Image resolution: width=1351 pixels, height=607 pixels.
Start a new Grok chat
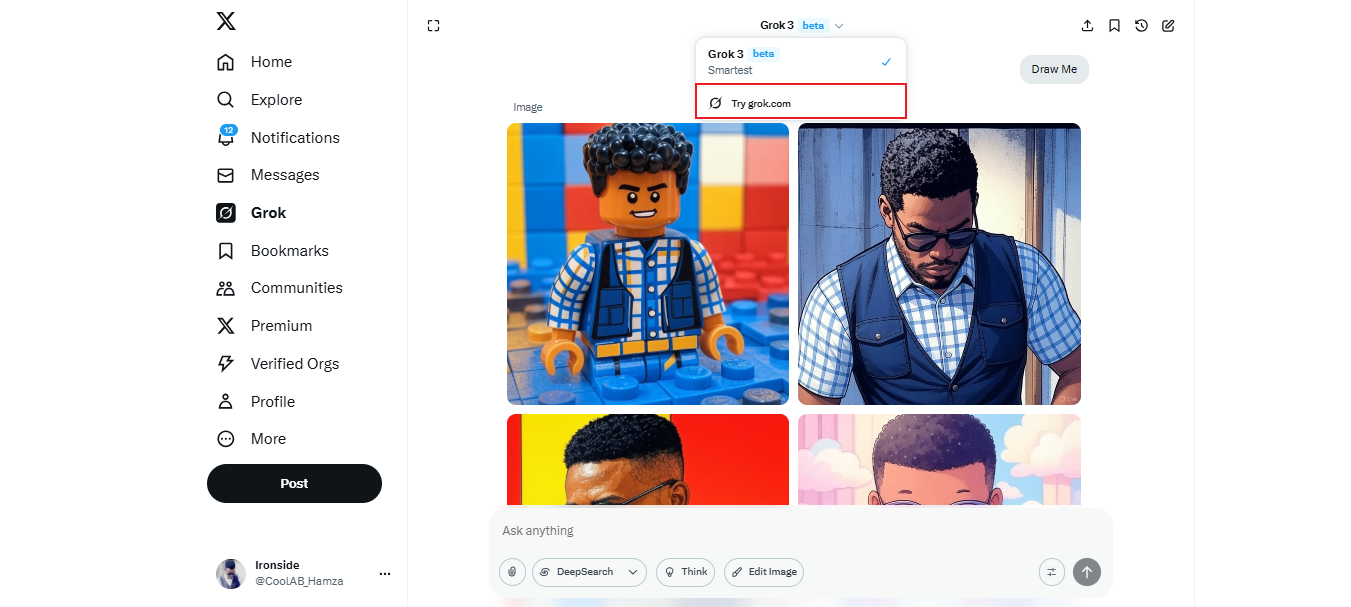tap(1168, 25)
